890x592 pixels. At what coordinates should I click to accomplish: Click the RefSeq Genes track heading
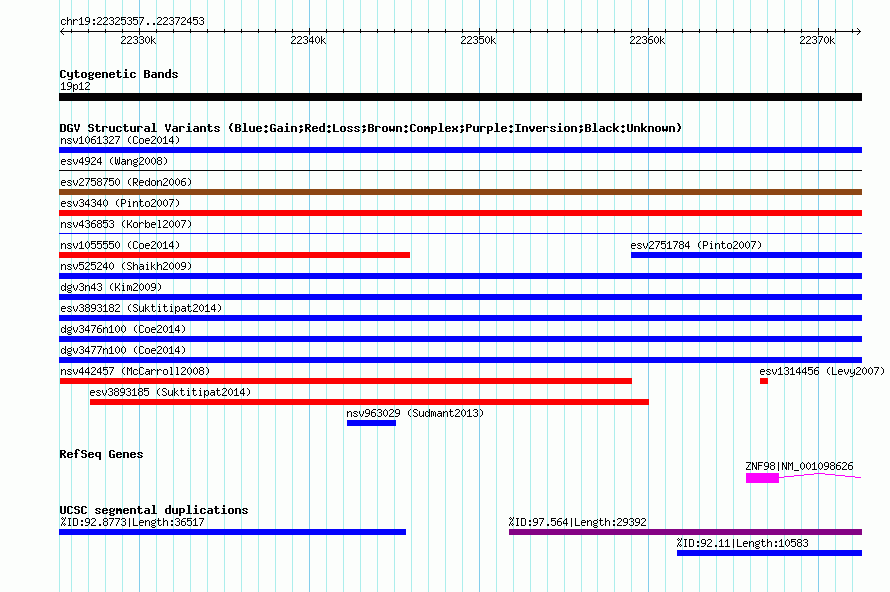pos(101,454)
